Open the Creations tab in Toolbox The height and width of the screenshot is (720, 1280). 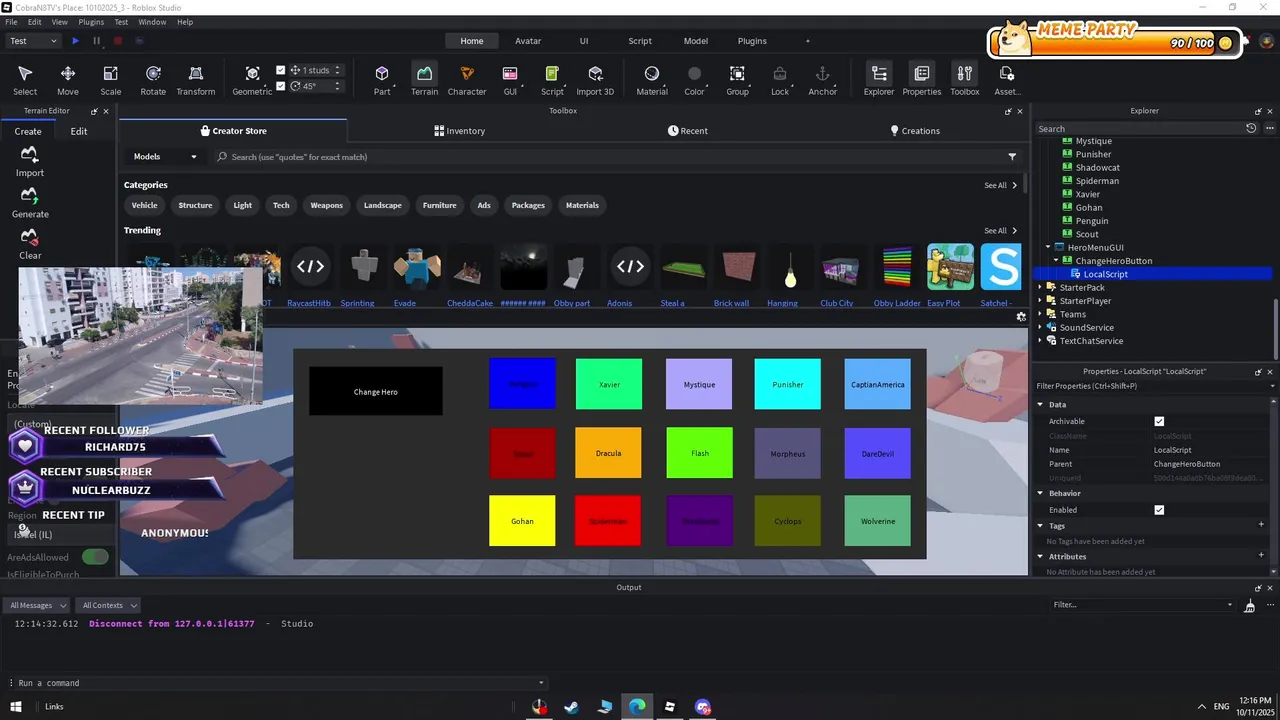(x=915, y=131)
